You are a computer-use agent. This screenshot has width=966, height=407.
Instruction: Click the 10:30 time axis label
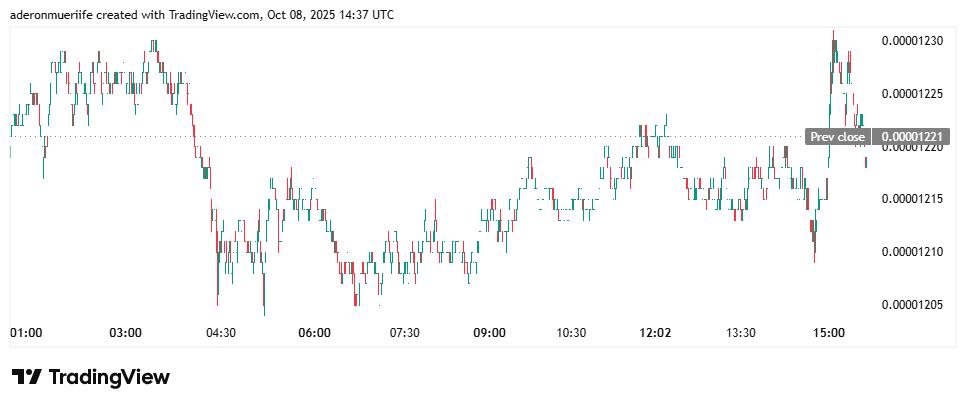(570, 333)
